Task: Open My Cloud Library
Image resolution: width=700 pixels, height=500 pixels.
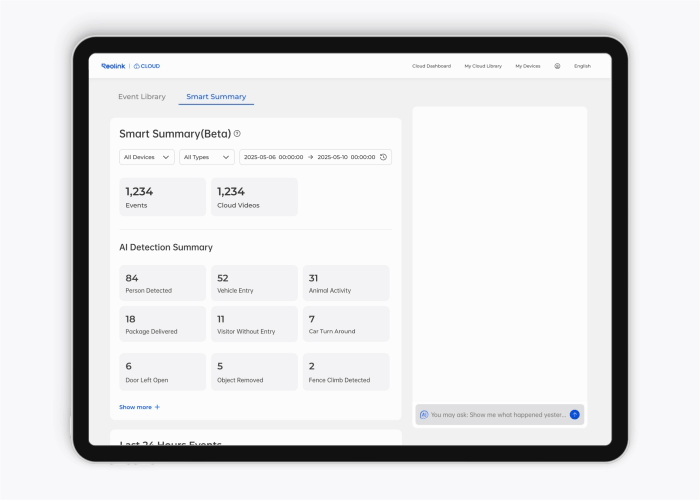Action: point(483,66)
